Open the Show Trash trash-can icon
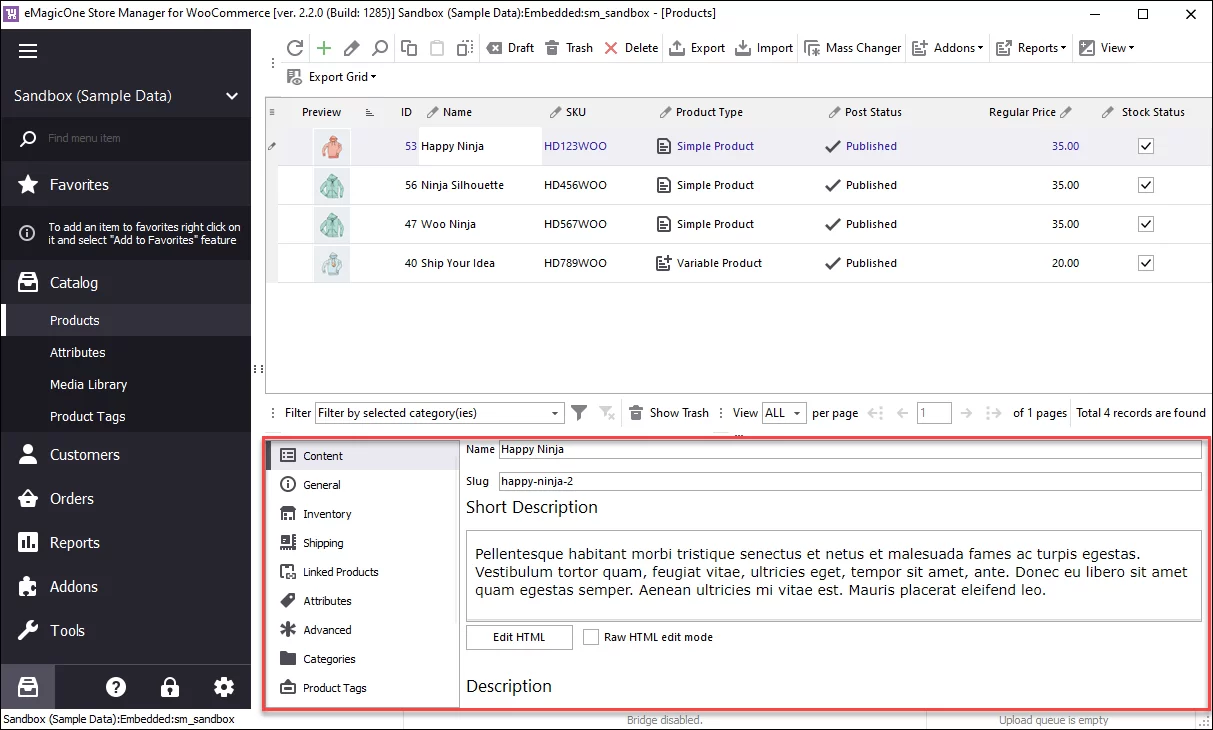Image resolution: width=1213 pixels, height=730 pixels. 636,412
